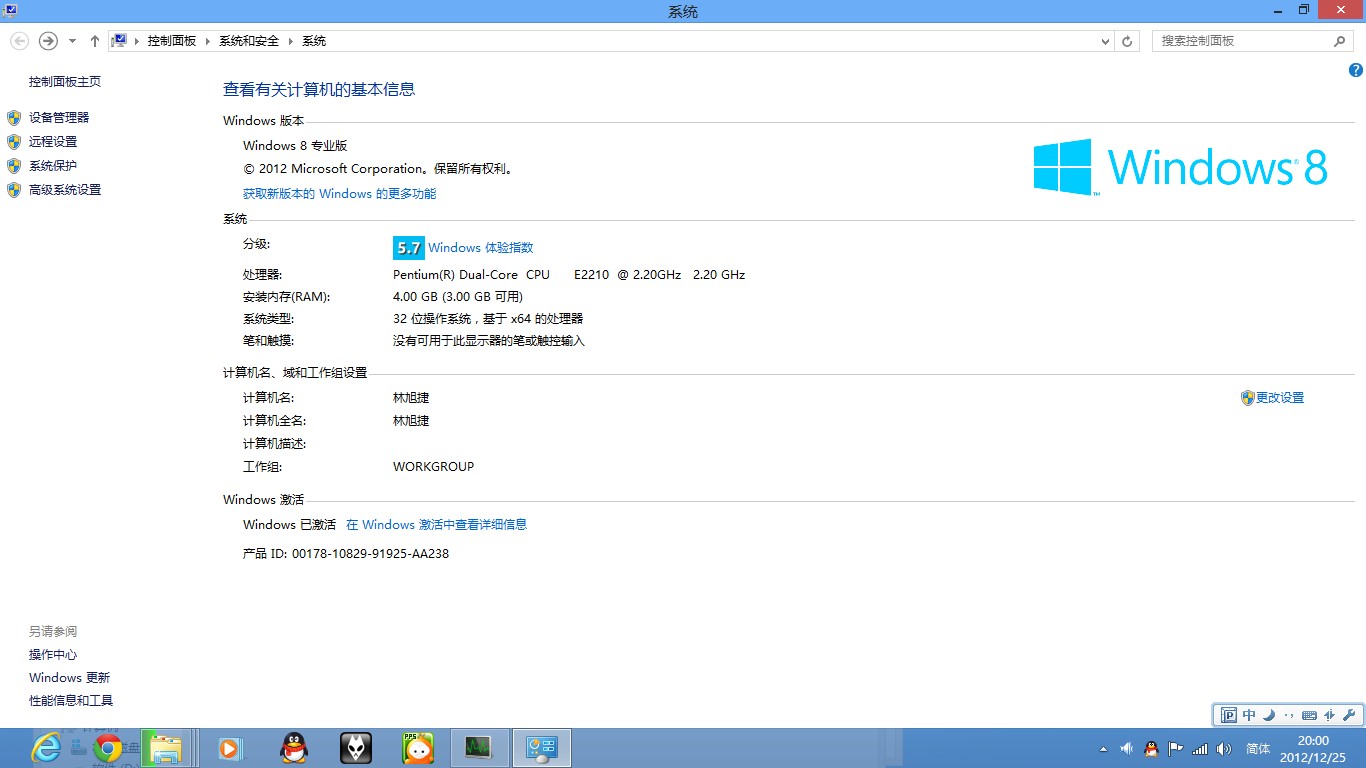Click the magnifier search icon
The height and width of the screenshot is (768, 1366).
[x=1339, y=41]
